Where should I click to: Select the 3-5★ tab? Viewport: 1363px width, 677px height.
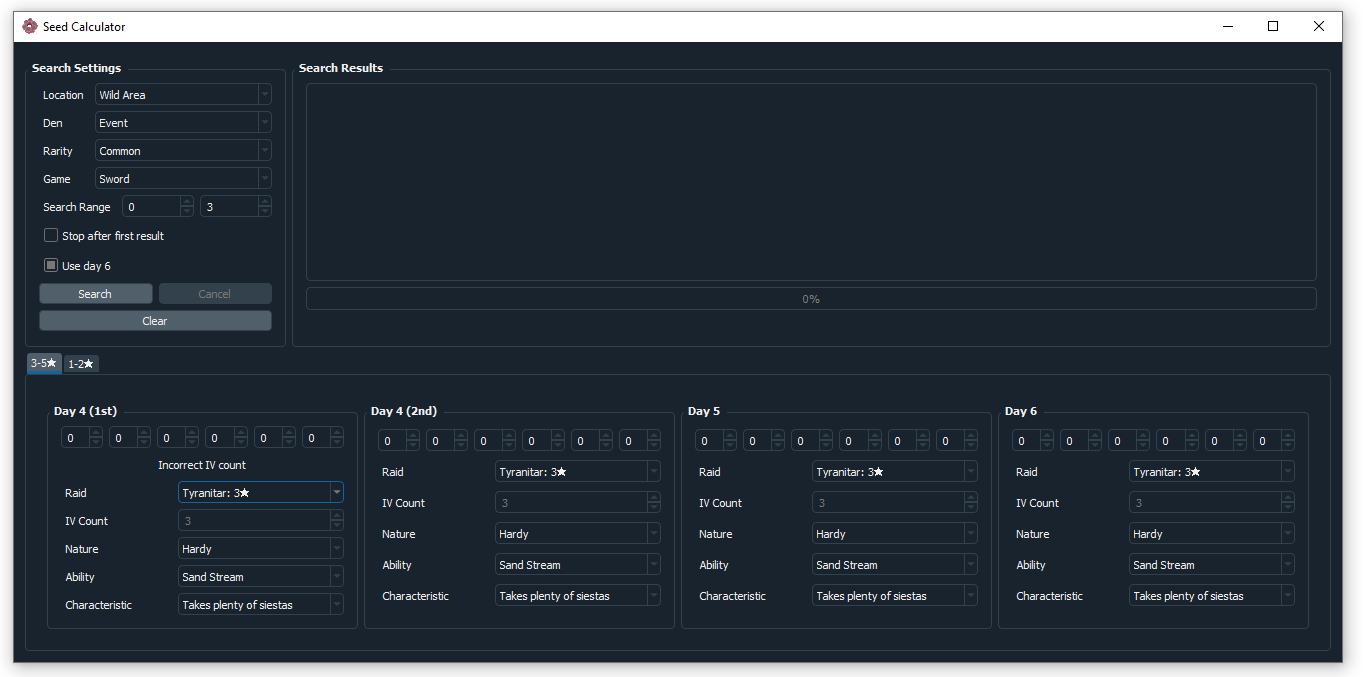[44, 364]
